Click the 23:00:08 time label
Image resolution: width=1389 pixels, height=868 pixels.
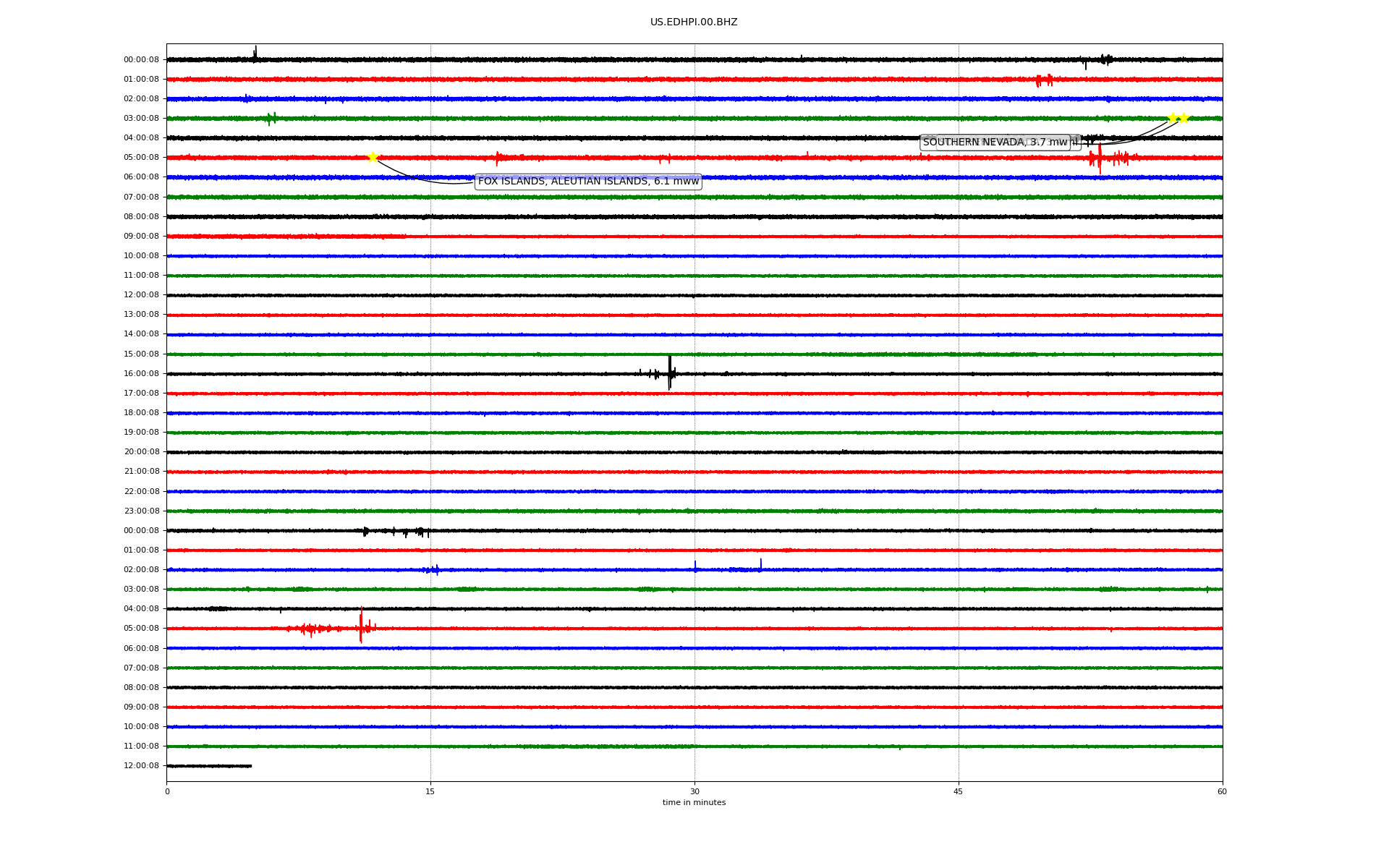[x=141, y=511]
